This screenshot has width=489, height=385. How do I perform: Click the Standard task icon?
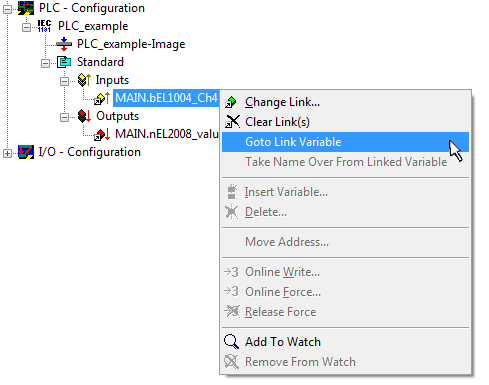(64, 62)
